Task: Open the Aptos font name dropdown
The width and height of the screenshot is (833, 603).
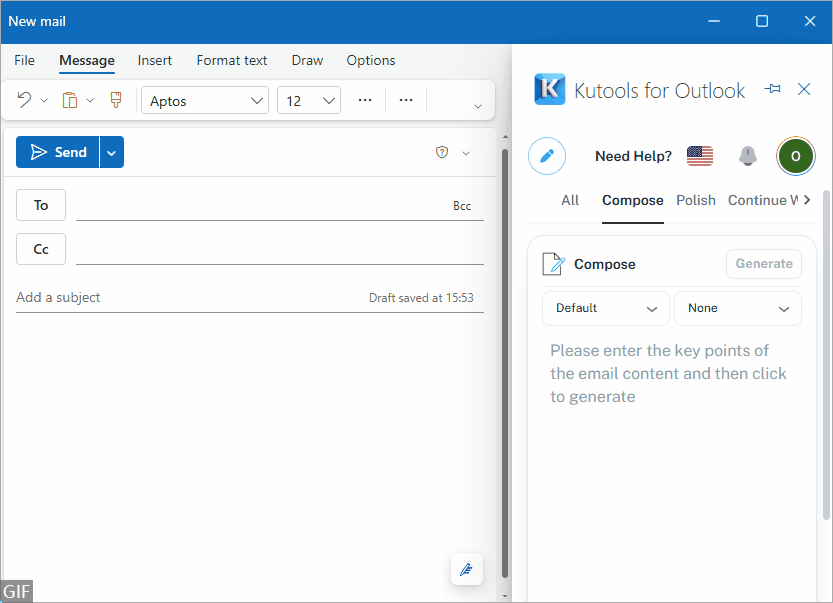Action: pos(205,101)
